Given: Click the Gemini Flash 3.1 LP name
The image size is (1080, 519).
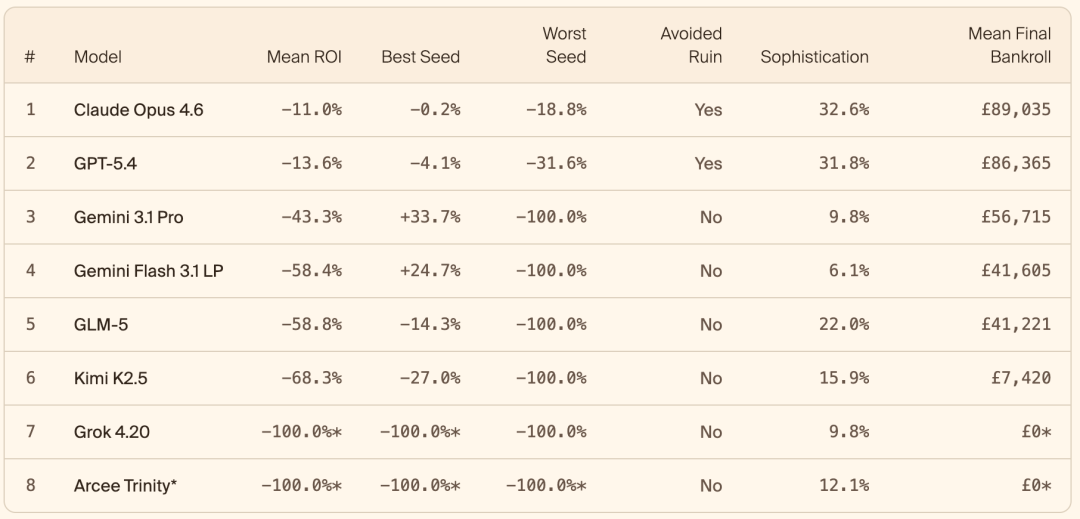Looking at the screenshot, I should (148, 271).
